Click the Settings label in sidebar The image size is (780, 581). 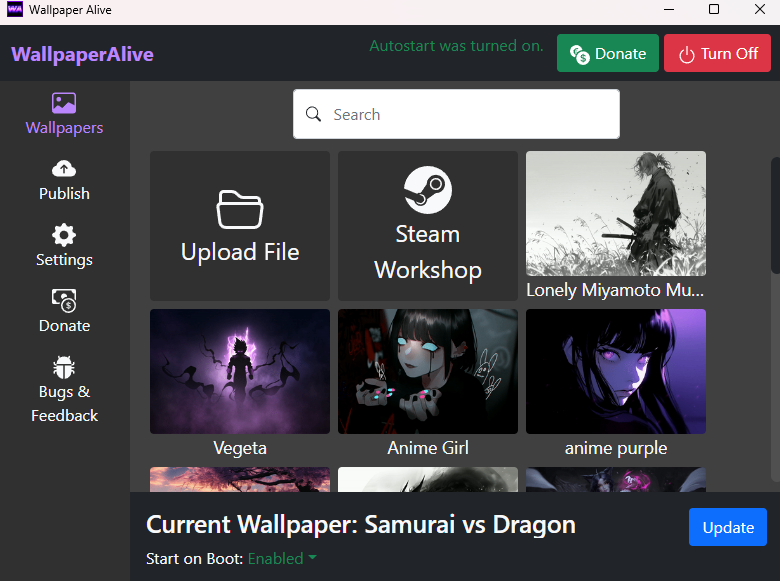64,260
